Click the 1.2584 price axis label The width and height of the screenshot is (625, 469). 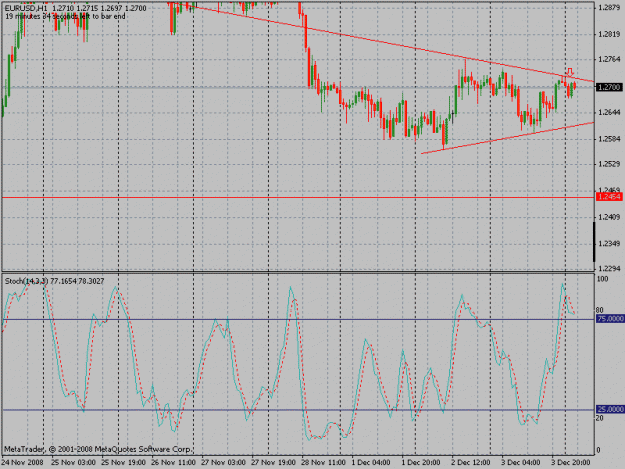[609, 139]
